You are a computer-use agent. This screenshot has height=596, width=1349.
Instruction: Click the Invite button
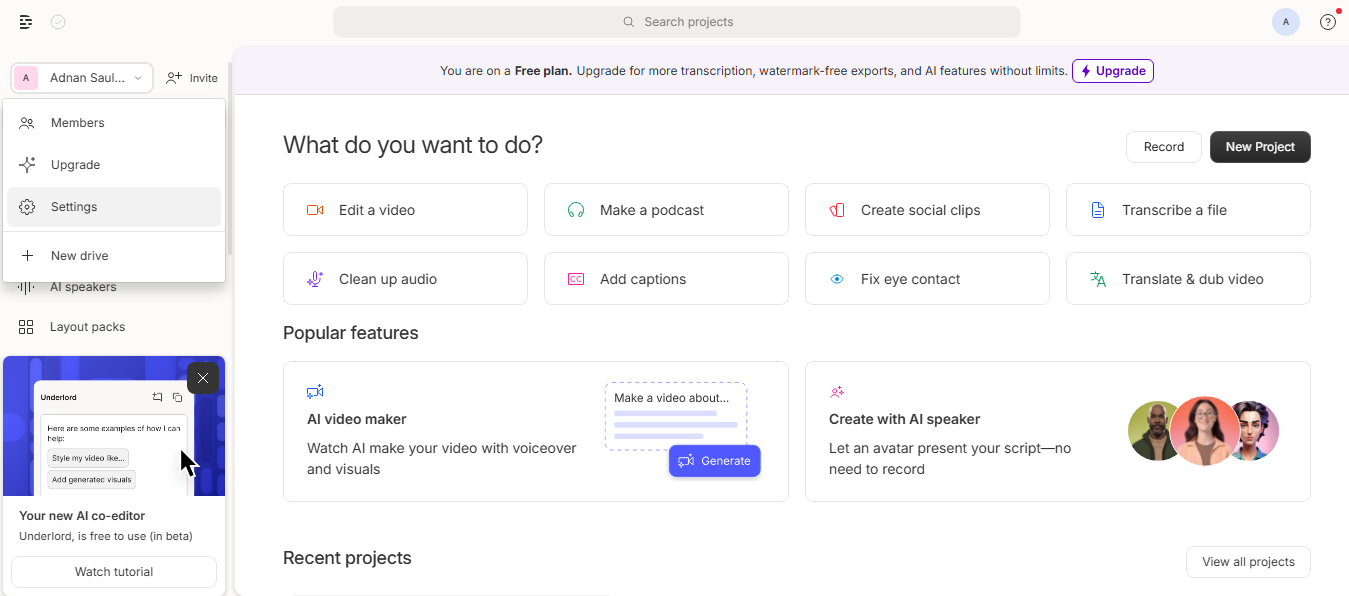pos(192,78)
